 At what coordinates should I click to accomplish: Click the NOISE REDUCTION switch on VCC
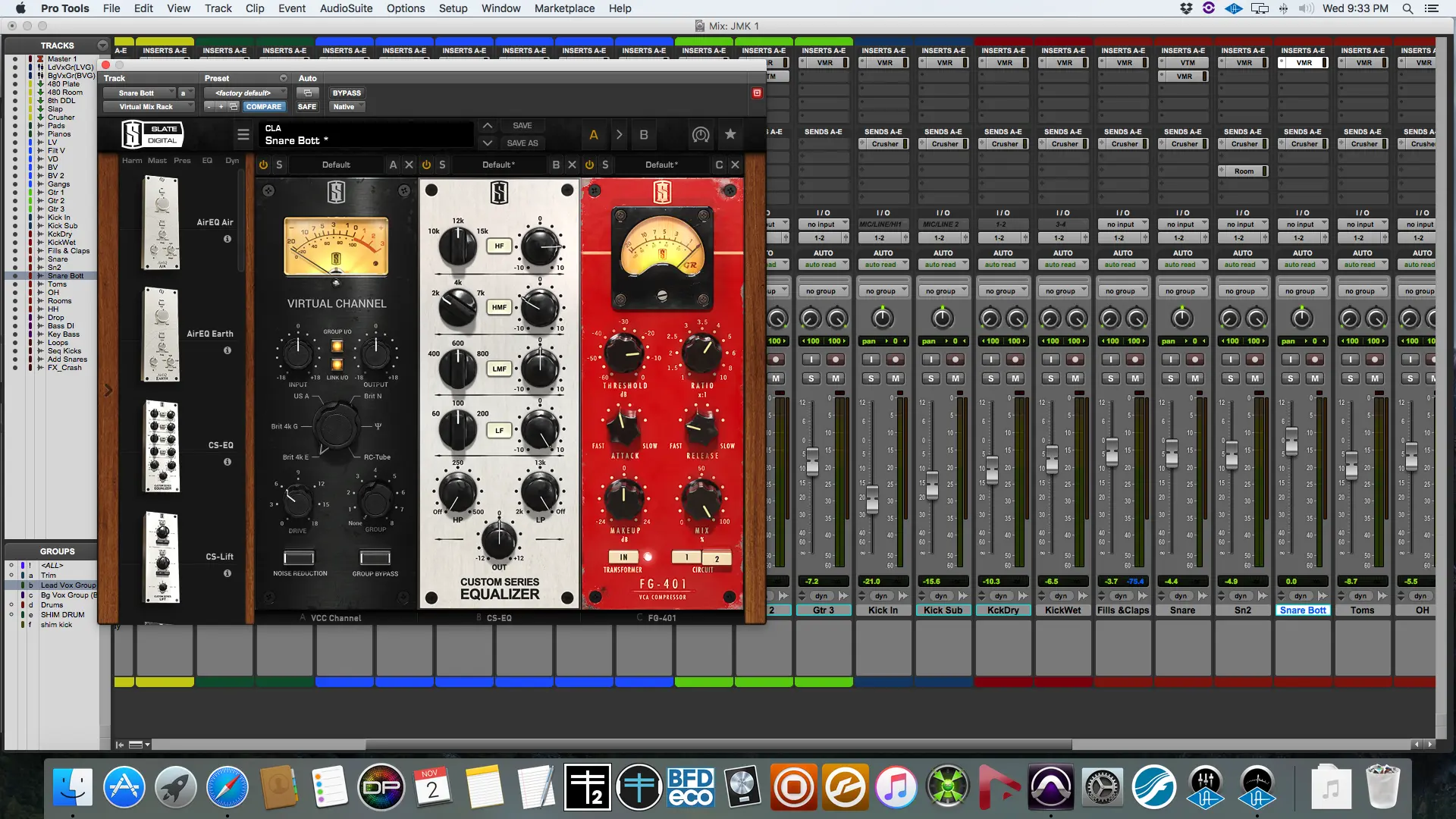click(299, 557)
